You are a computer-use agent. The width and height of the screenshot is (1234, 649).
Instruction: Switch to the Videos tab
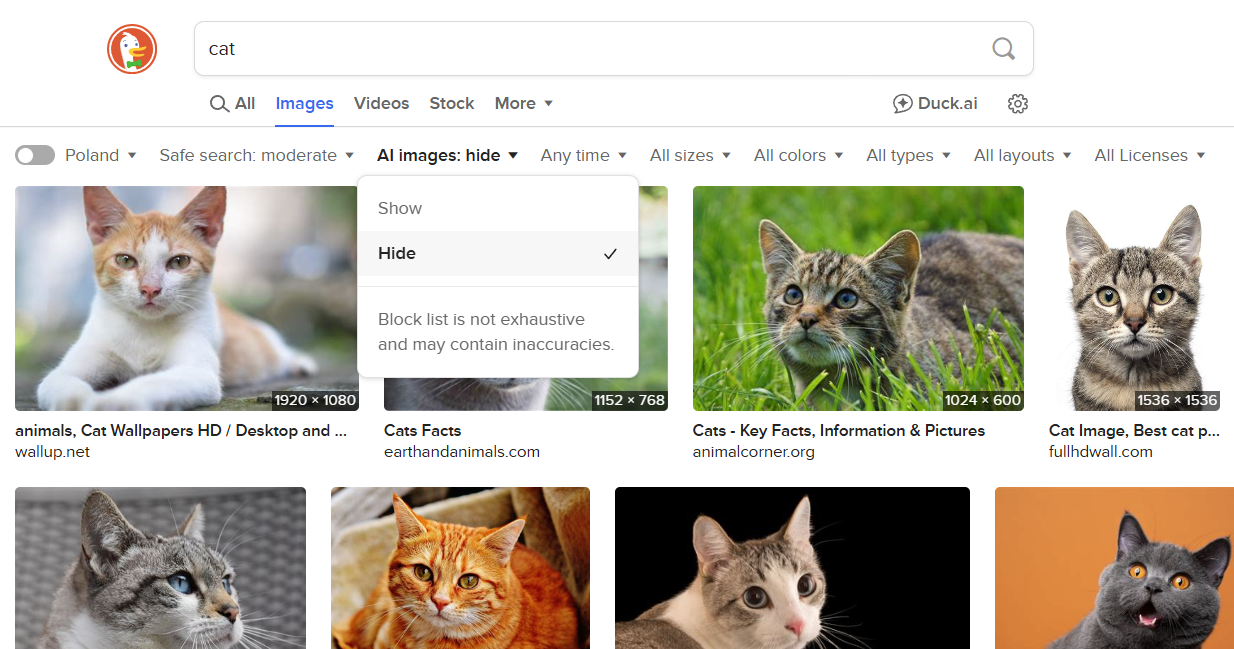pos(381,103)
